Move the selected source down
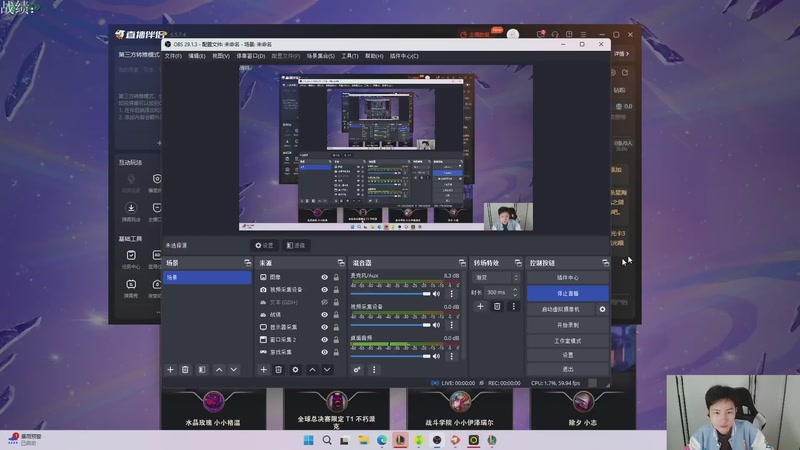The width and height of the screenshot is (800, 450). (327, 369)
